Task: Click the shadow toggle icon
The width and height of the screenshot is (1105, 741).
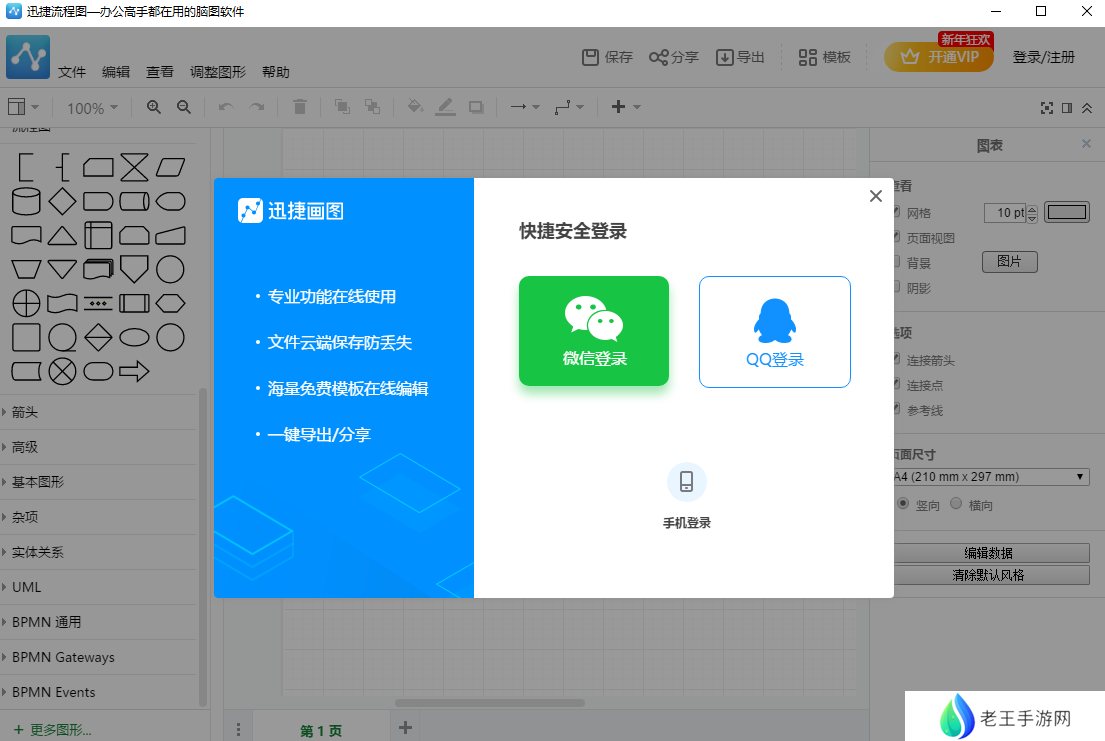Action: pos(476,107)
